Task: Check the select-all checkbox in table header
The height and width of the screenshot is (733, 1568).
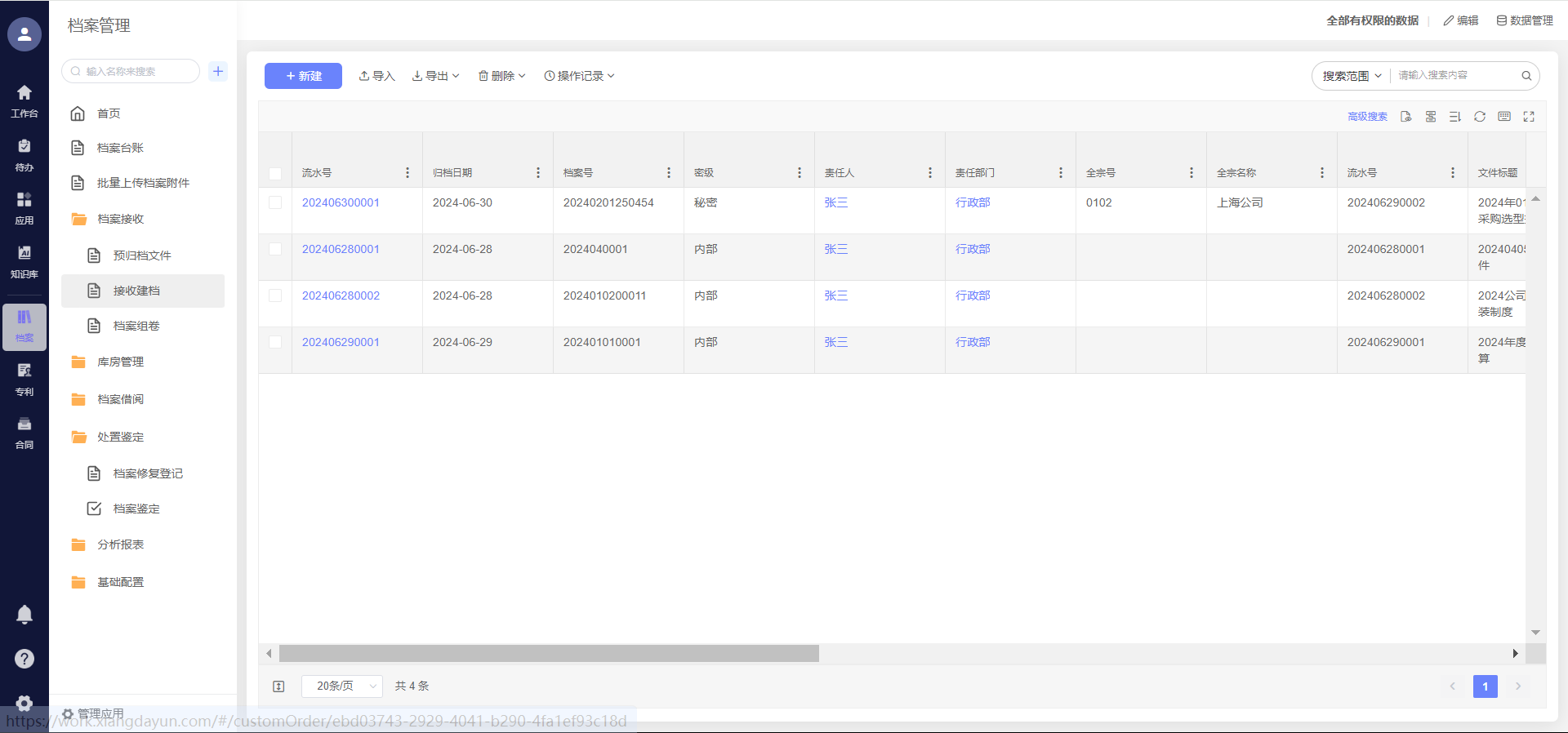Action: (x=275, y=173)
